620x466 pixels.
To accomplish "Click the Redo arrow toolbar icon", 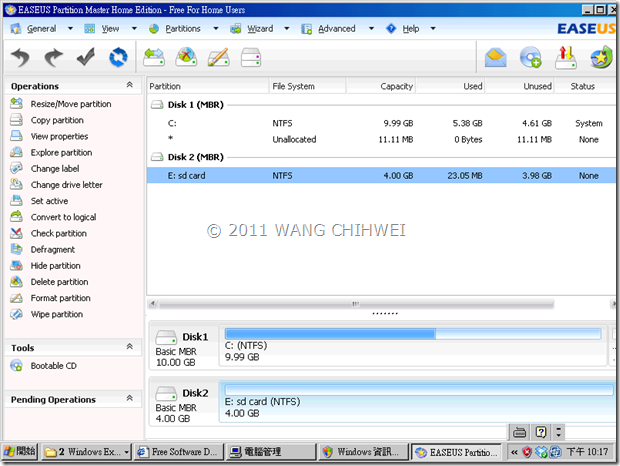I will 53,58.
